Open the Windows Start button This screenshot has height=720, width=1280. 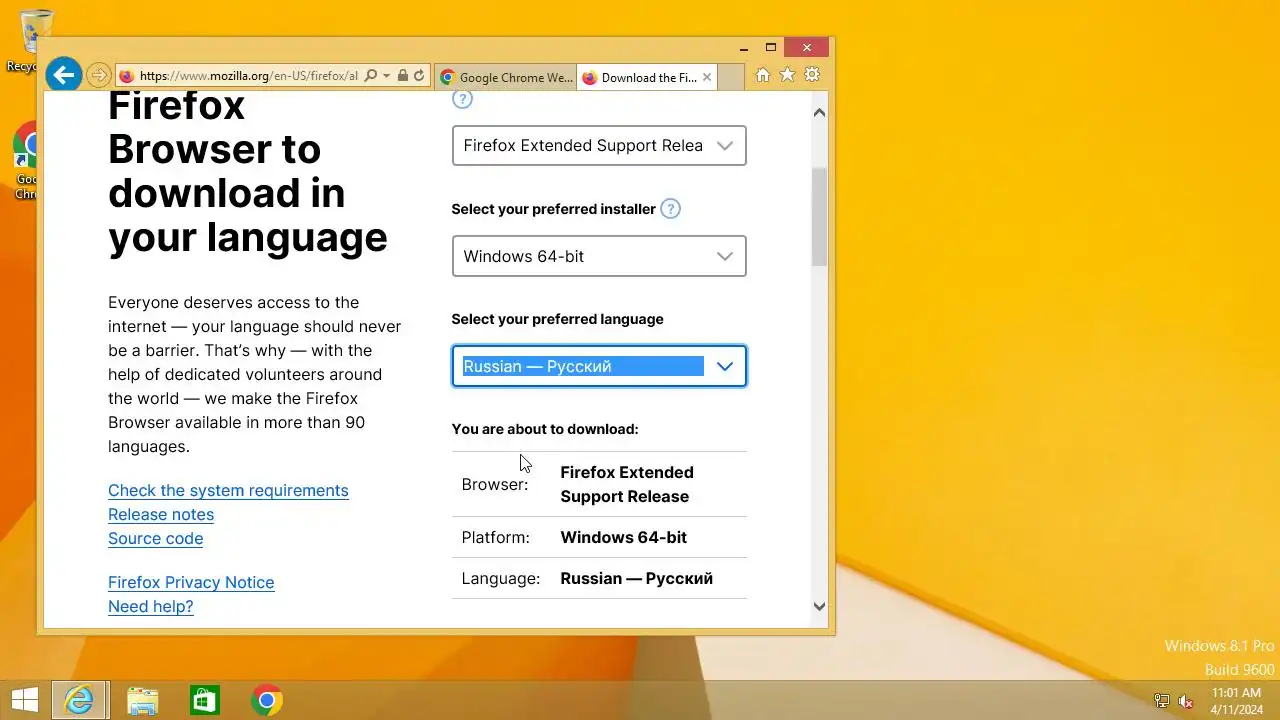click(24, 700)
